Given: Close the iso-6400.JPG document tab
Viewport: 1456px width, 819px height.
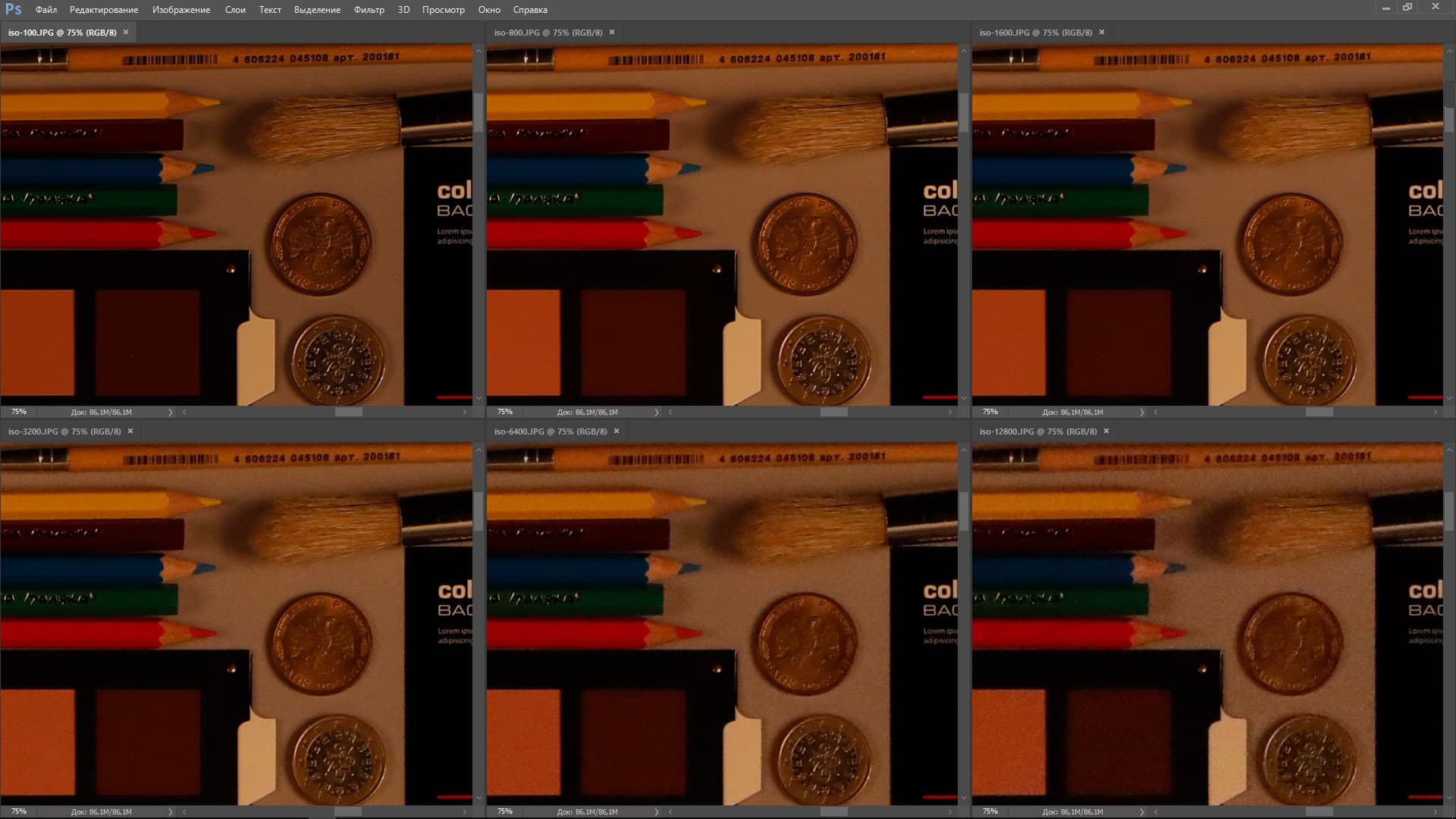Looking at the screenshot, I should click(617, 431).
